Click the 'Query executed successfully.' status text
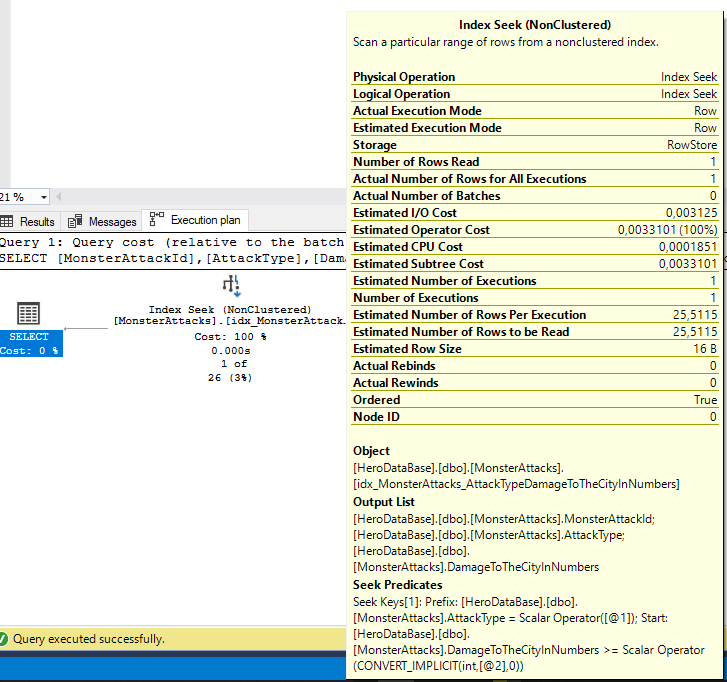727x682 pixels. [89, 639]
